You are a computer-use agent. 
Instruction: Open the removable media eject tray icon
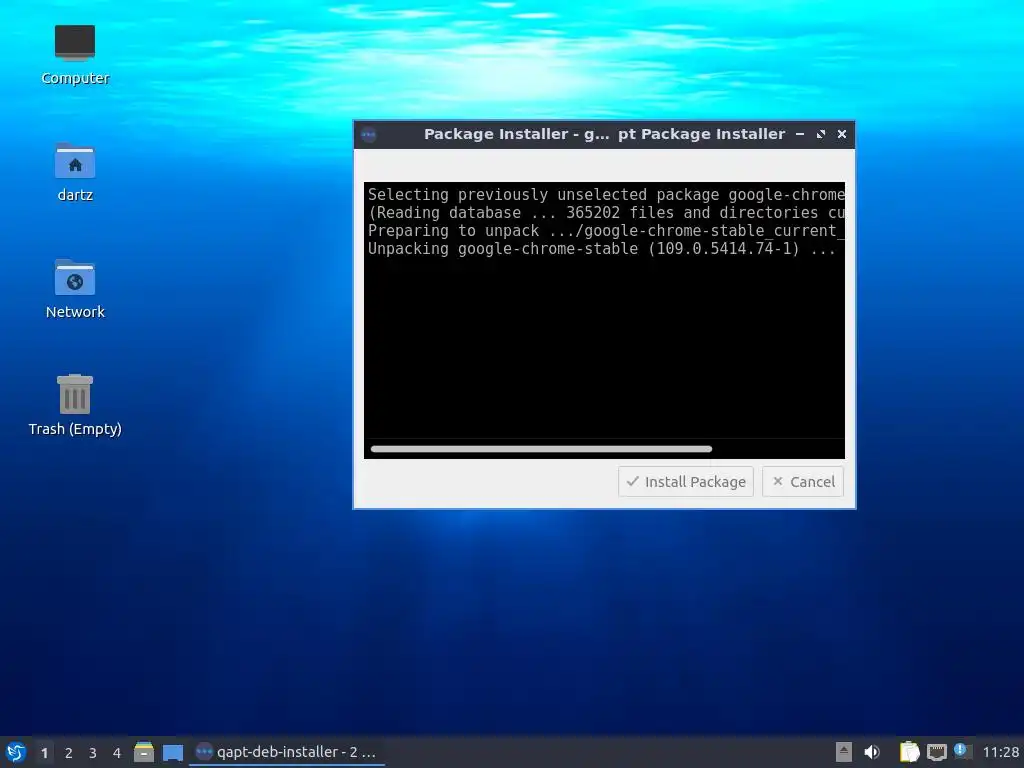click(x=844, y=752)
